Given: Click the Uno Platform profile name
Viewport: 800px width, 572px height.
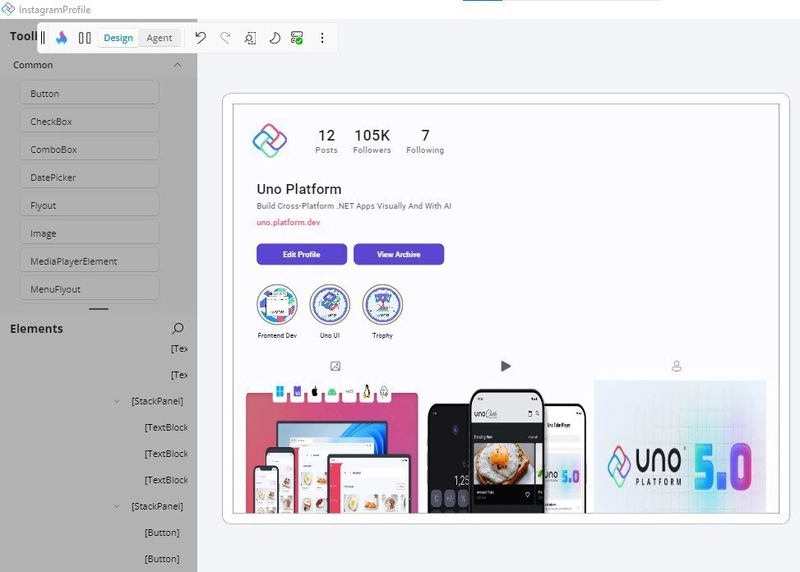Looking at the screenshot, I should point(299,189).
